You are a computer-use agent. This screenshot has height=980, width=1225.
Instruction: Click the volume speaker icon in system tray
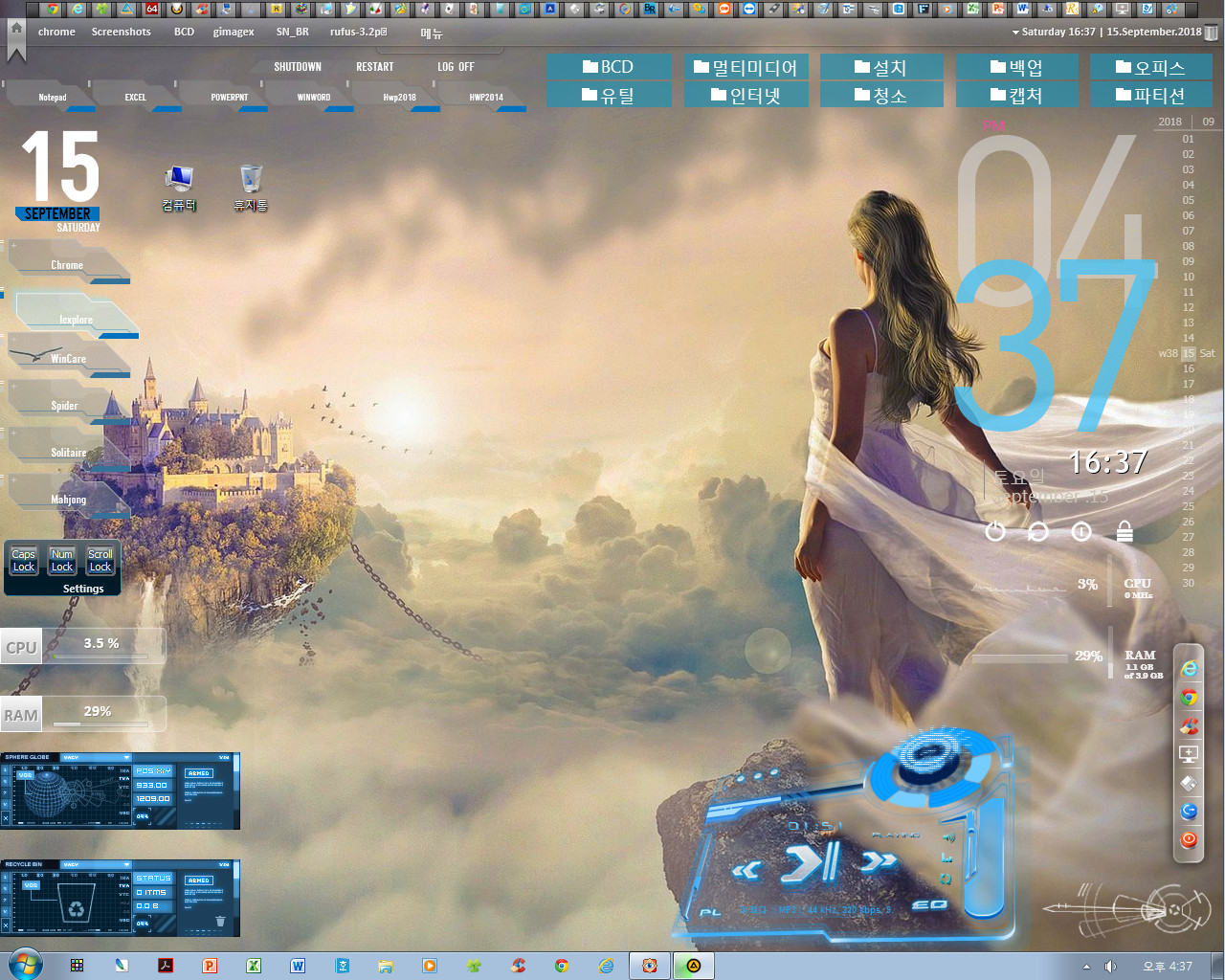(1110, 967)
